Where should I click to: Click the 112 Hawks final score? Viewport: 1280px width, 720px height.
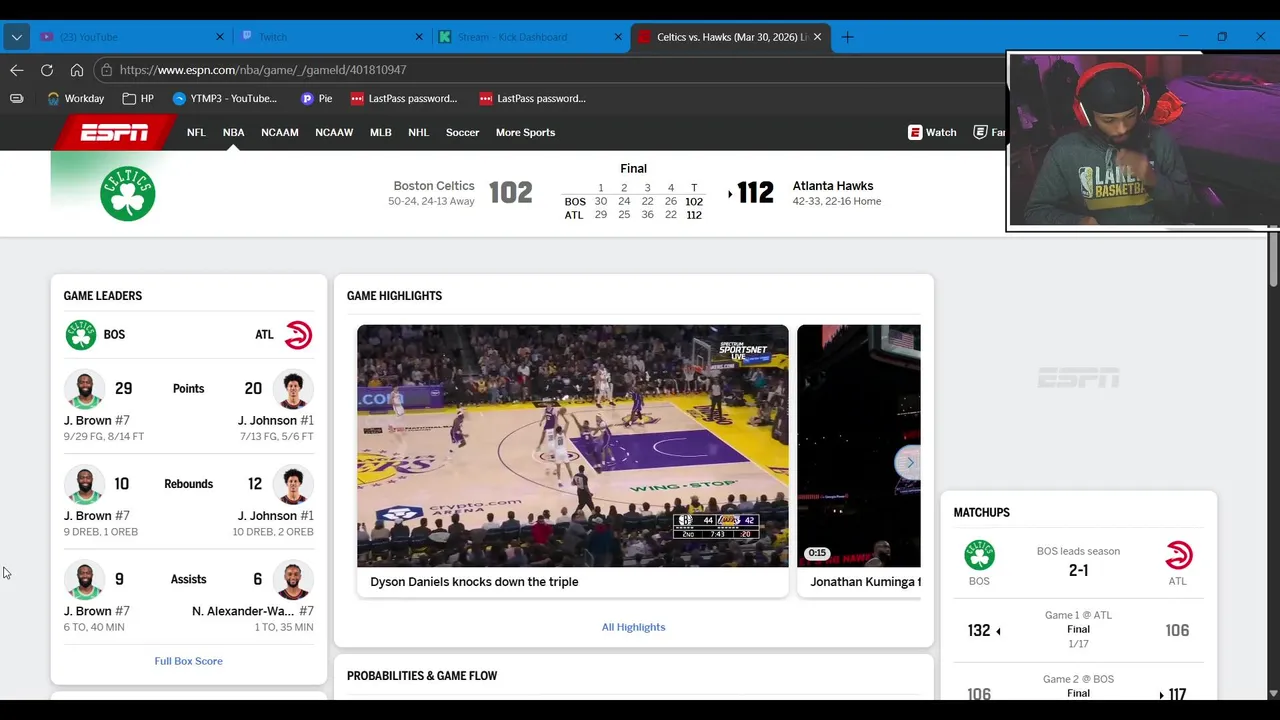click(x=755, y=193)
